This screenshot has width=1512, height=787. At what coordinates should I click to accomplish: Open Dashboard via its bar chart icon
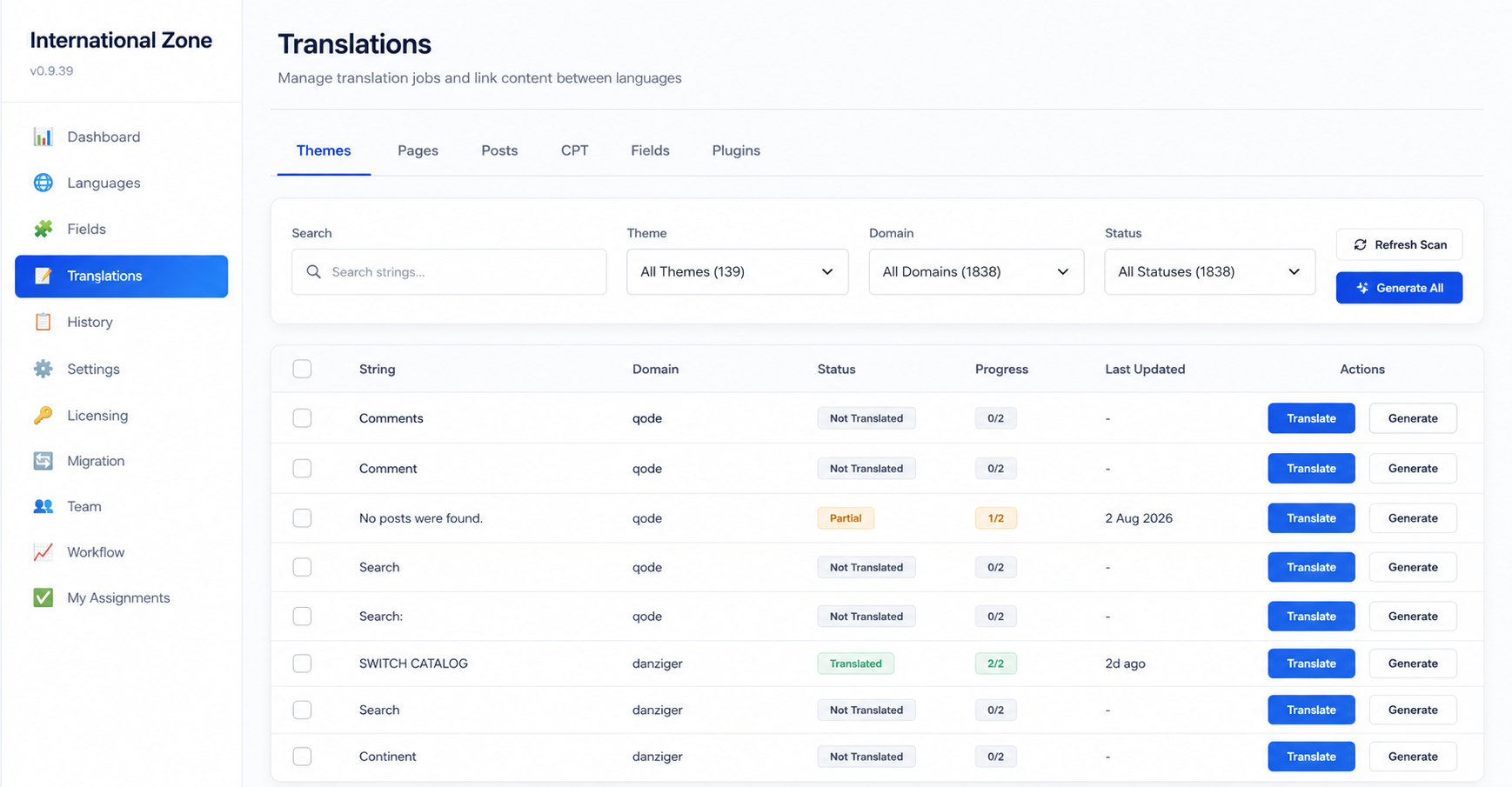click(43, 137)
